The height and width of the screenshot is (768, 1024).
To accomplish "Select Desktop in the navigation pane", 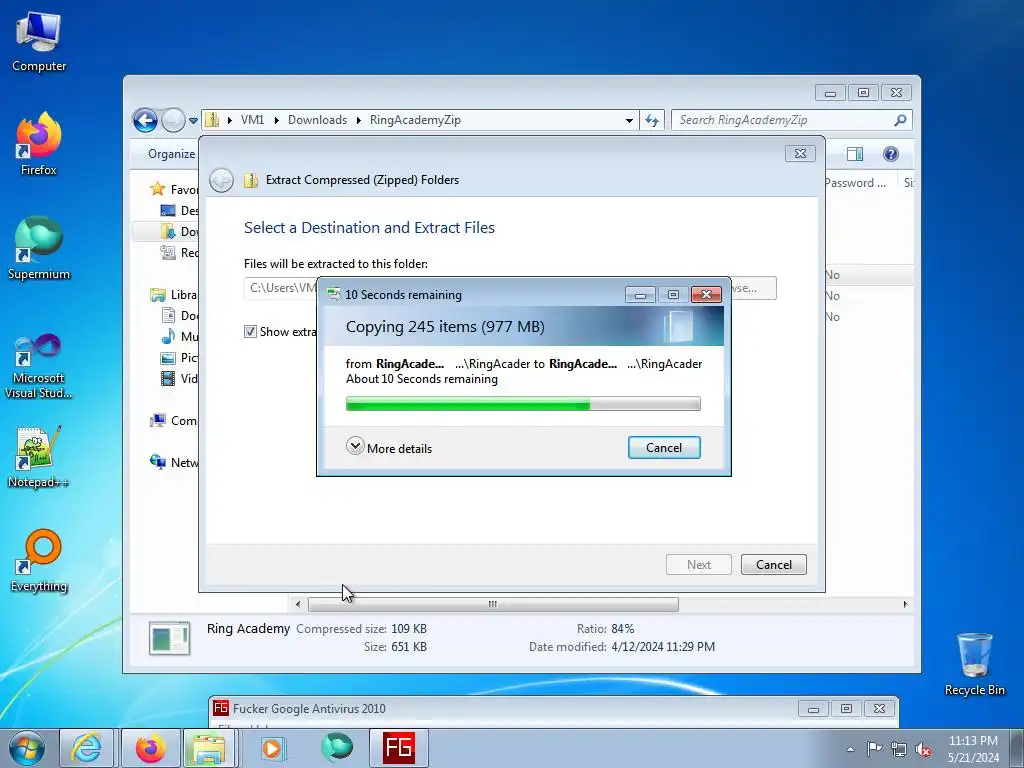I will point(179,210).
